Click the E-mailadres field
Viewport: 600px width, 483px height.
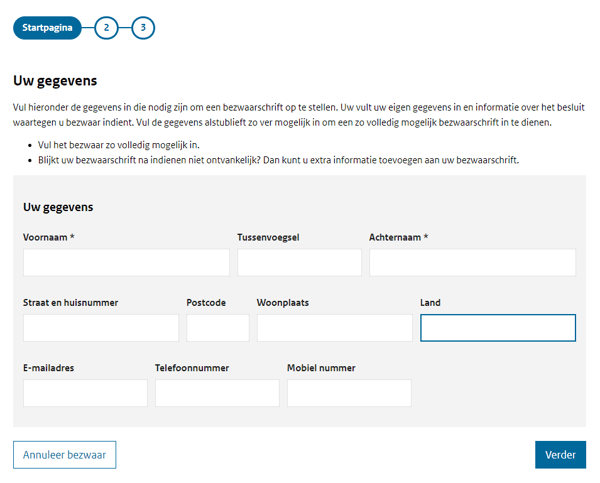pos(85,393)
